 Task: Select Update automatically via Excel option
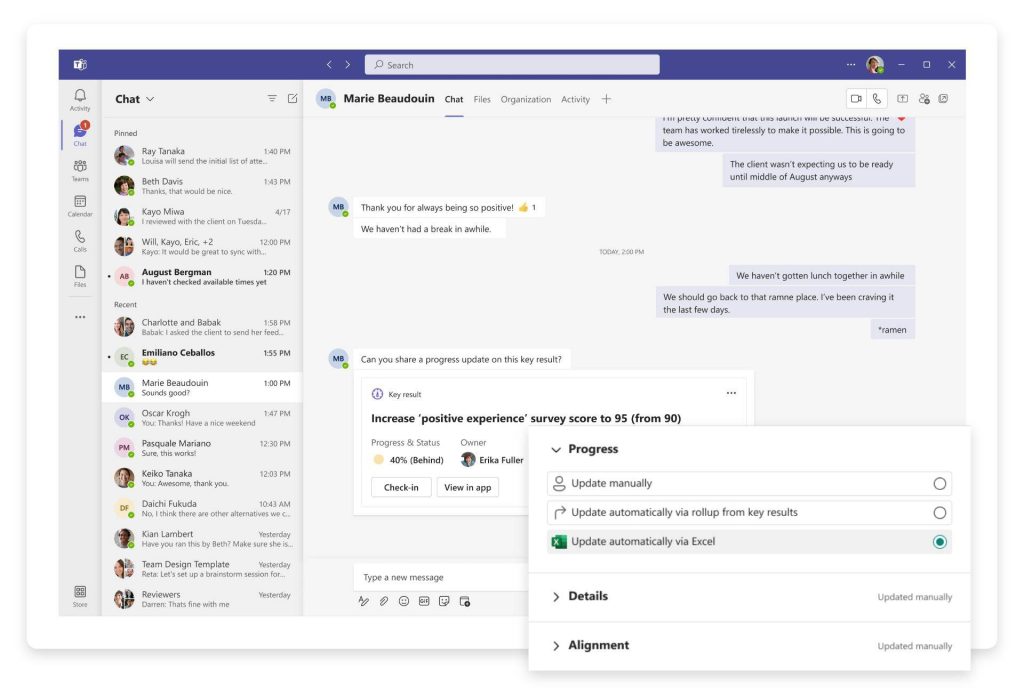pyautogui.click(x=749, y=541)
